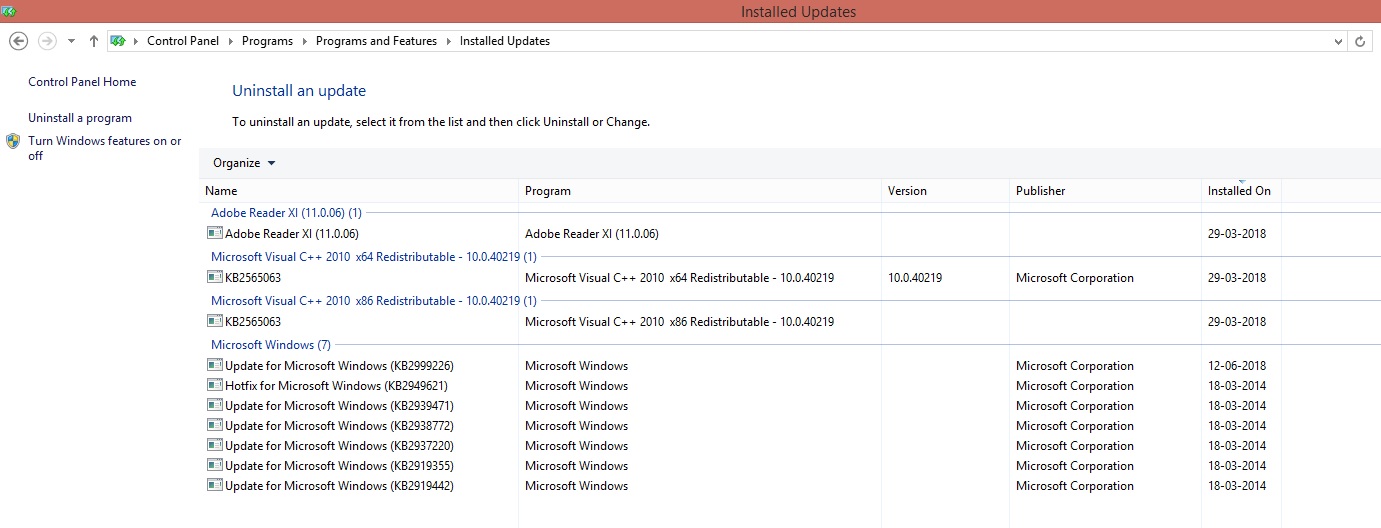The width and height of the screenshot is (1381, 528).
Task: Navigate to Programs and Features breadcrumb
Action: point(376,41)
